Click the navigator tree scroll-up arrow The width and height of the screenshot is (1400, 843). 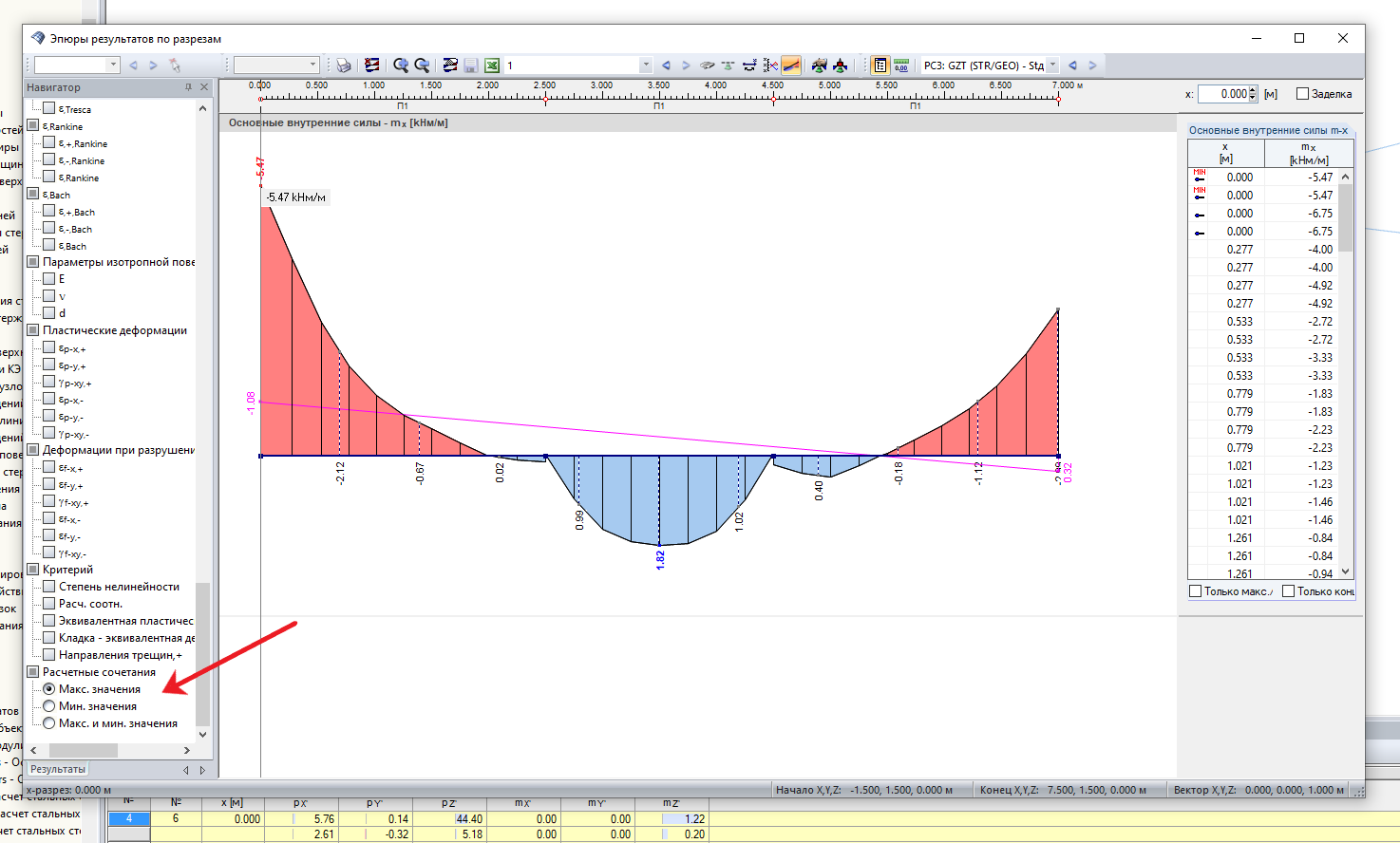(202, 108)
